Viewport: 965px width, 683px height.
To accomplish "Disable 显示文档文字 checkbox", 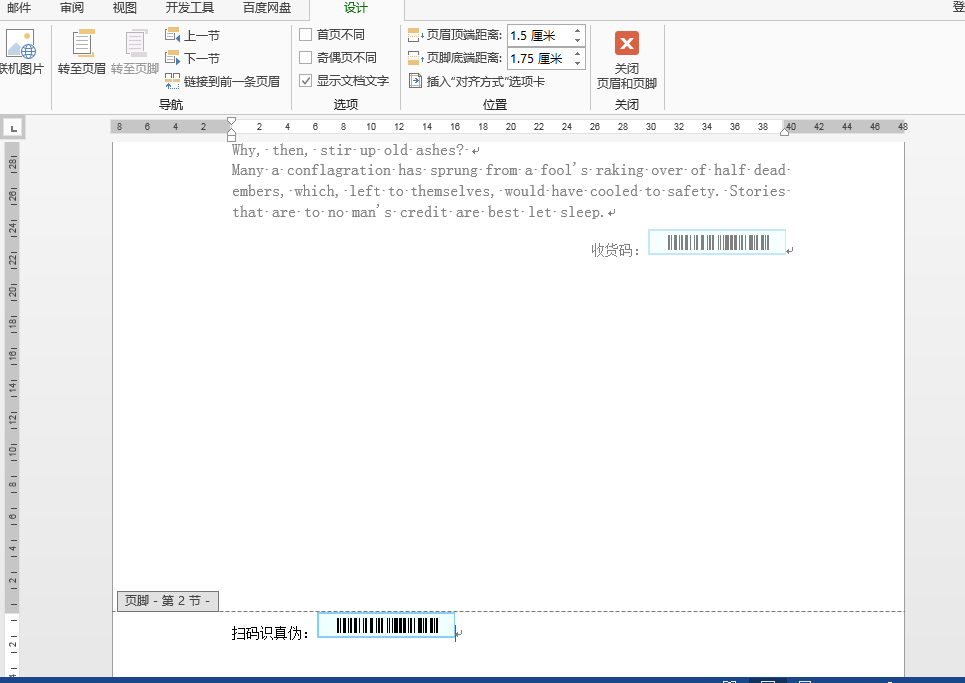I will pyautogui.click(x=306, y=80).
